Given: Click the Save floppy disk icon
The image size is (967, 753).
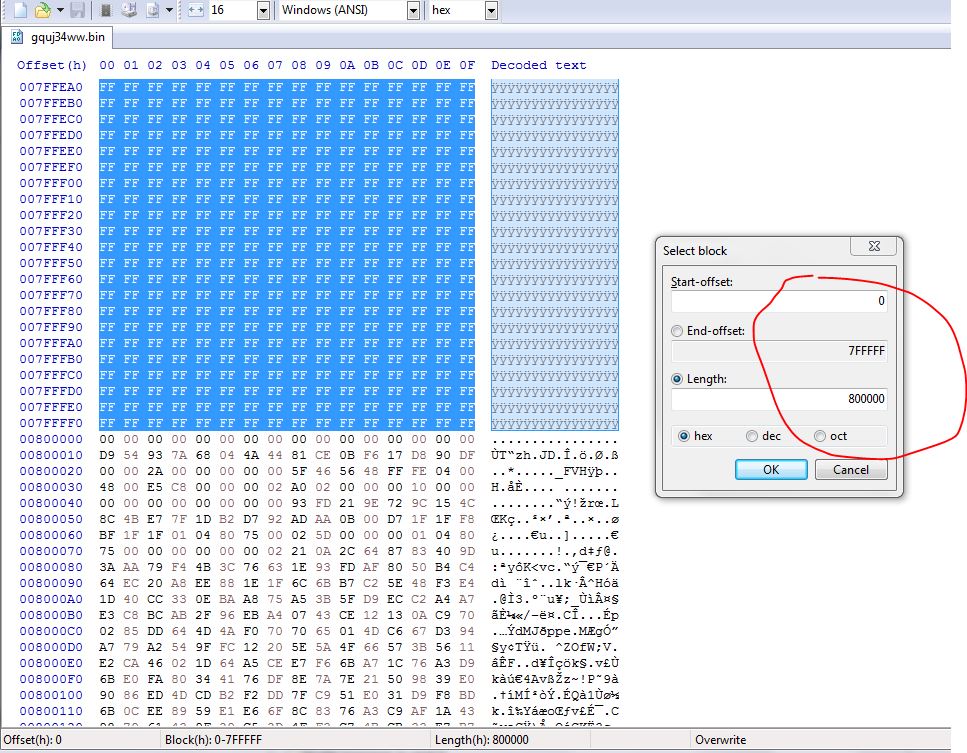Looking at the screenshot, I should [x=77, y=10].
